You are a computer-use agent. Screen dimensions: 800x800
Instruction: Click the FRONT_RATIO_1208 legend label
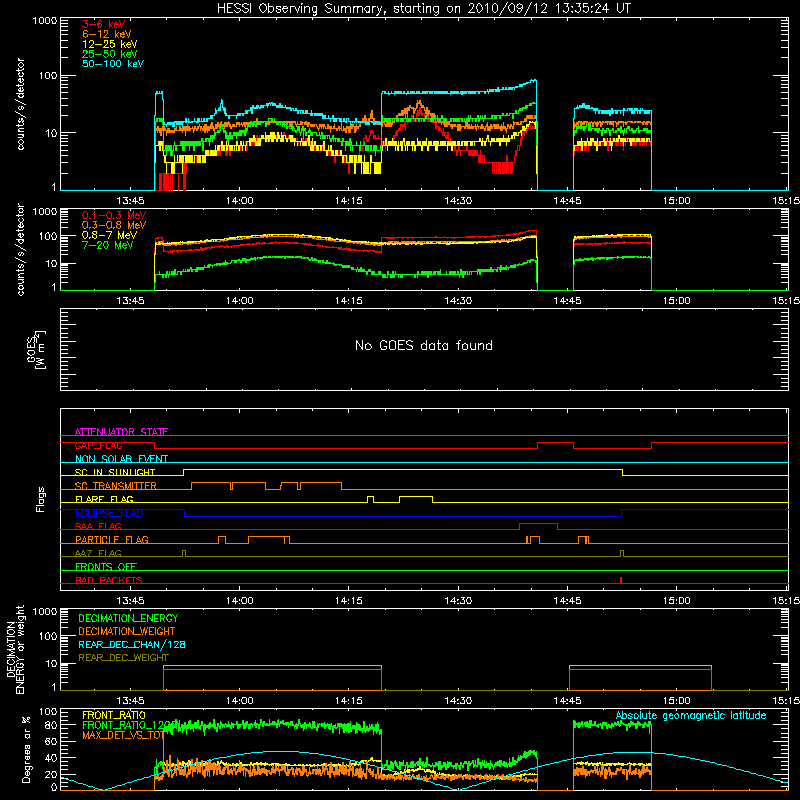coord(130,725)
